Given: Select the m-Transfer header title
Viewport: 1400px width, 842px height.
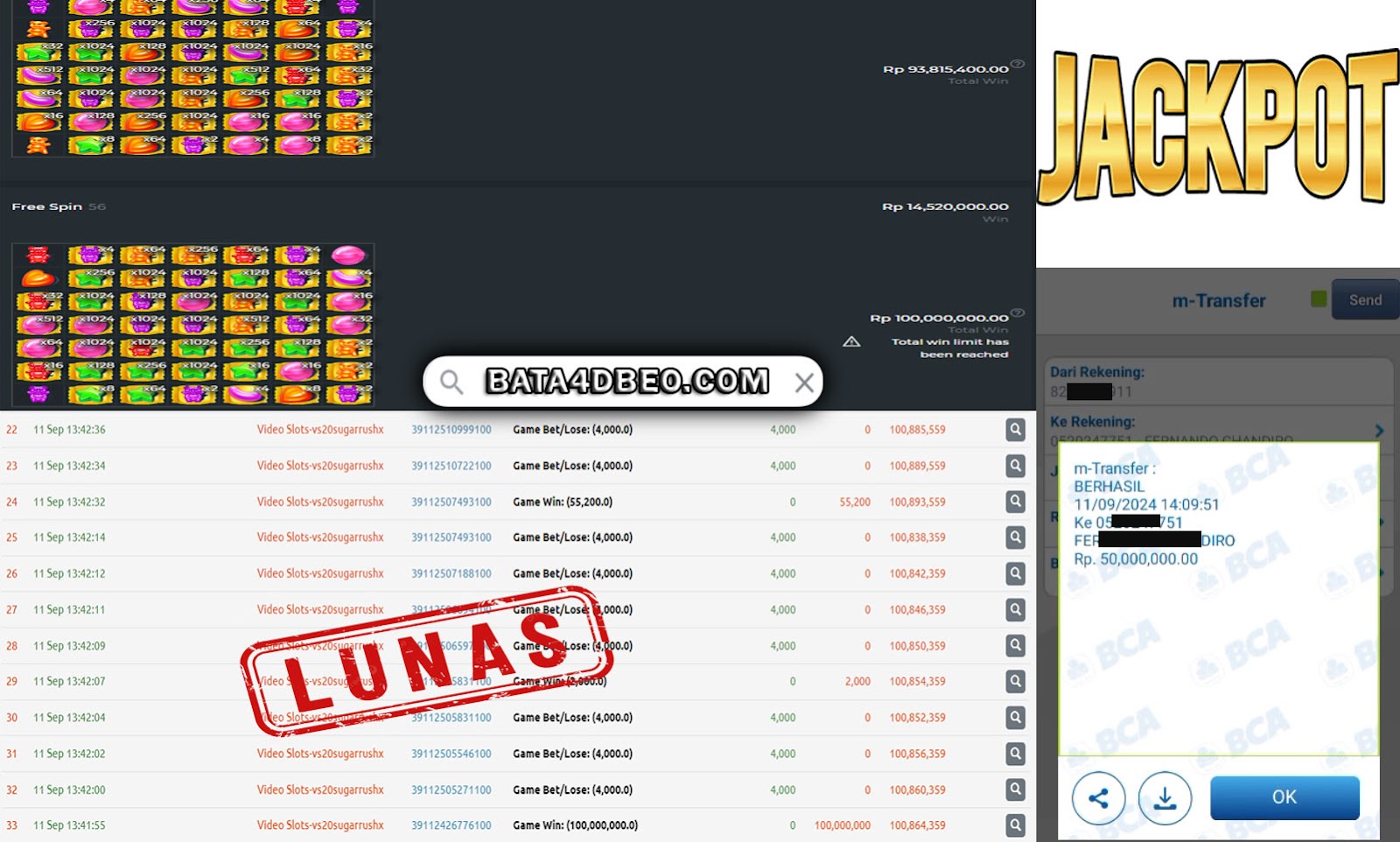Looking at the screenshot, I should [1219, 300].
